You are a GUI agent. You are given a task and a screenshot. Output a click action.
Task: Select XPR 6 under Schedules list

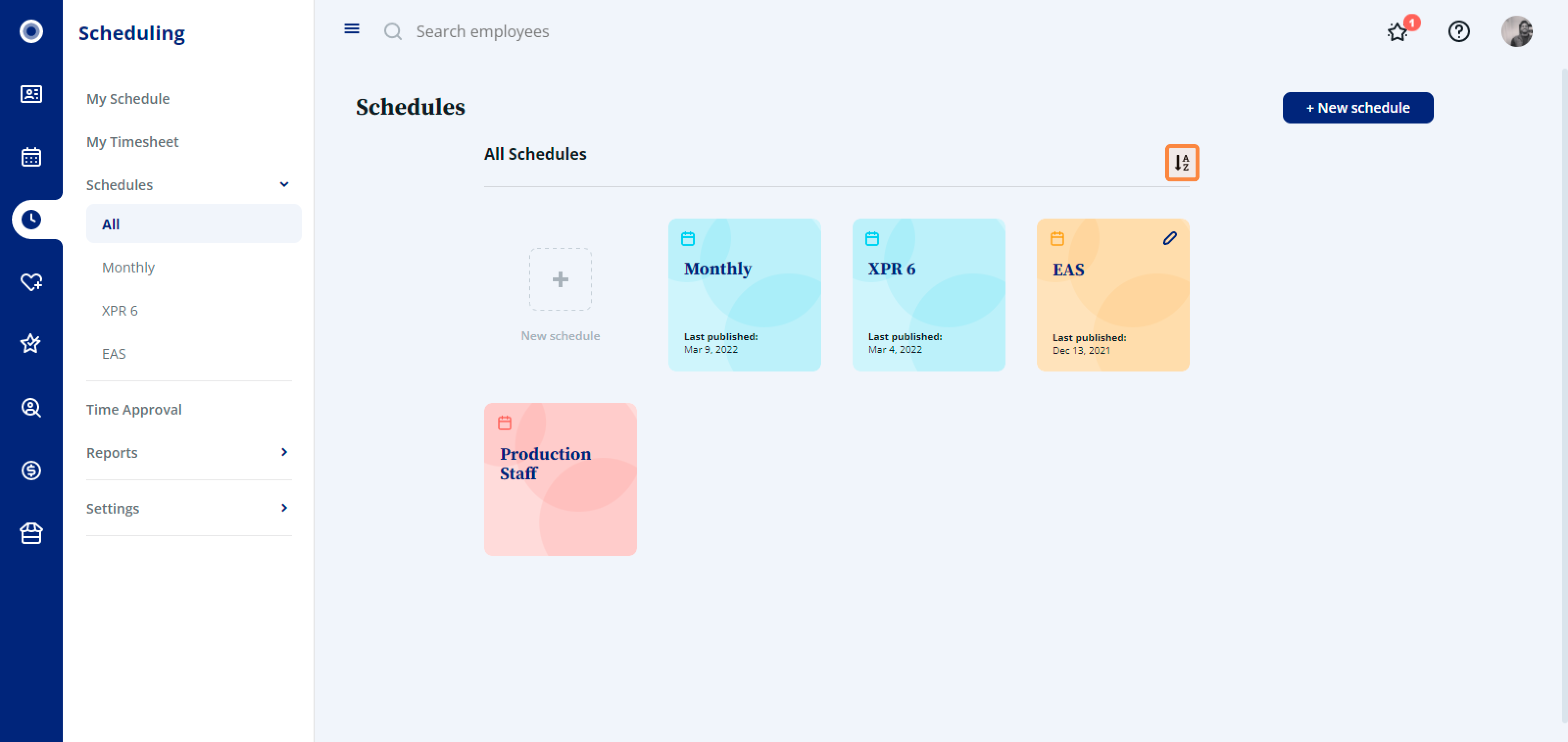(120, 310)
